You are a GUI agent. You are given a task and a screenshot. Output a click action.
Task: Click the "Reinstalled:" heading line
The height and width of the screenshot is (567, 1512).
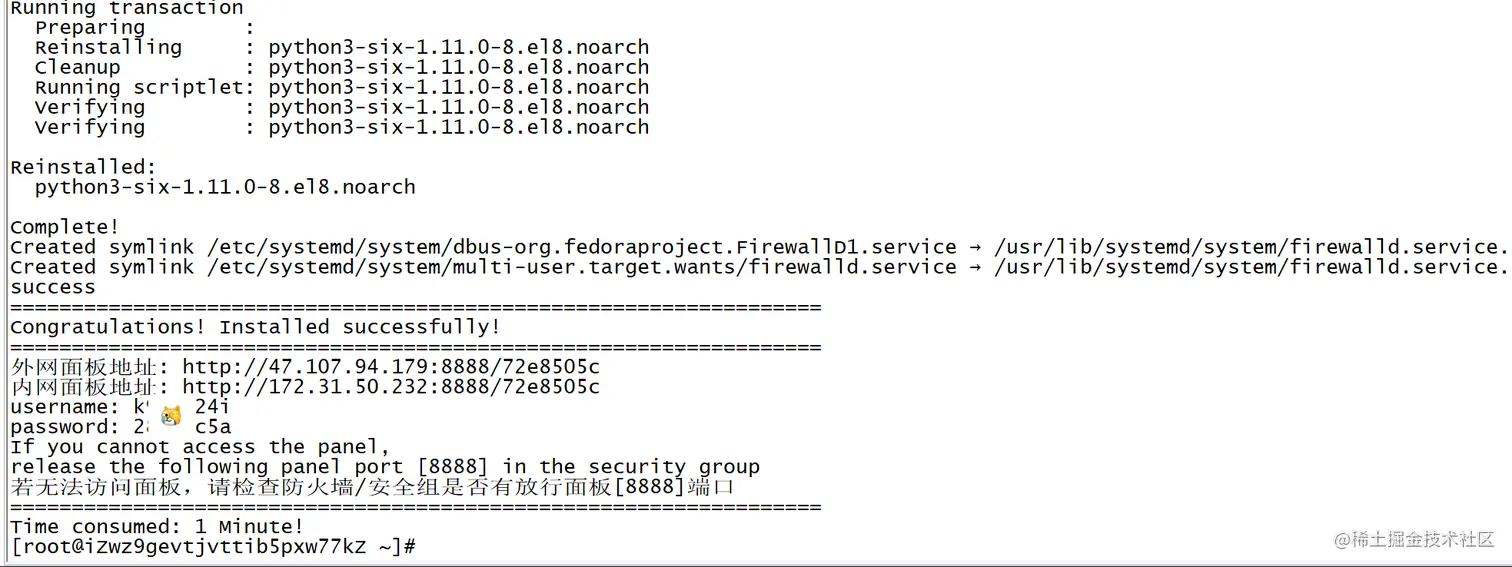point(83,167)
